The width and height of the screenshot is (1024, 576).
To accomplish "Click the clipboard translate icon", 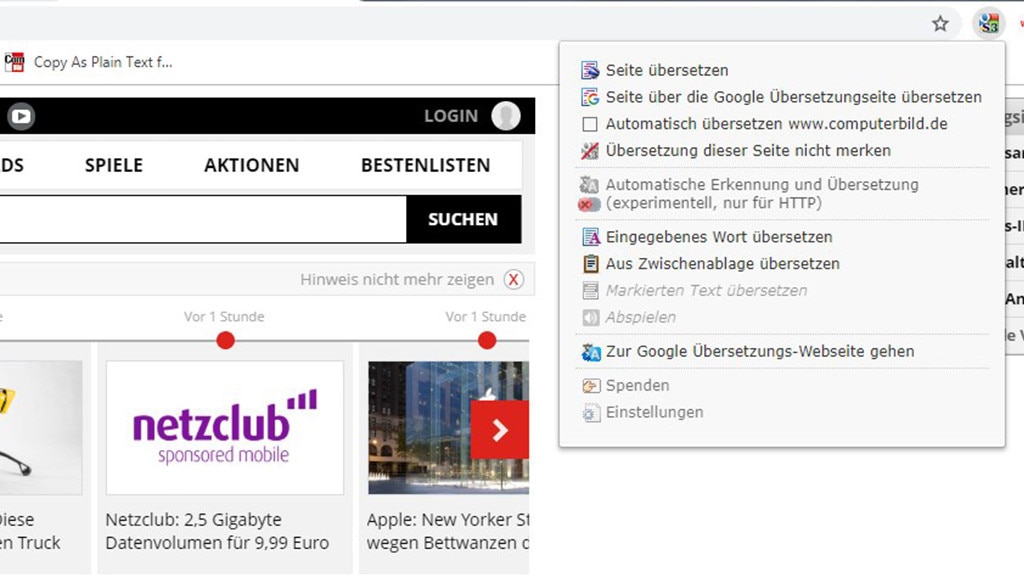I will pyautogui.click(x=590, y=264).
